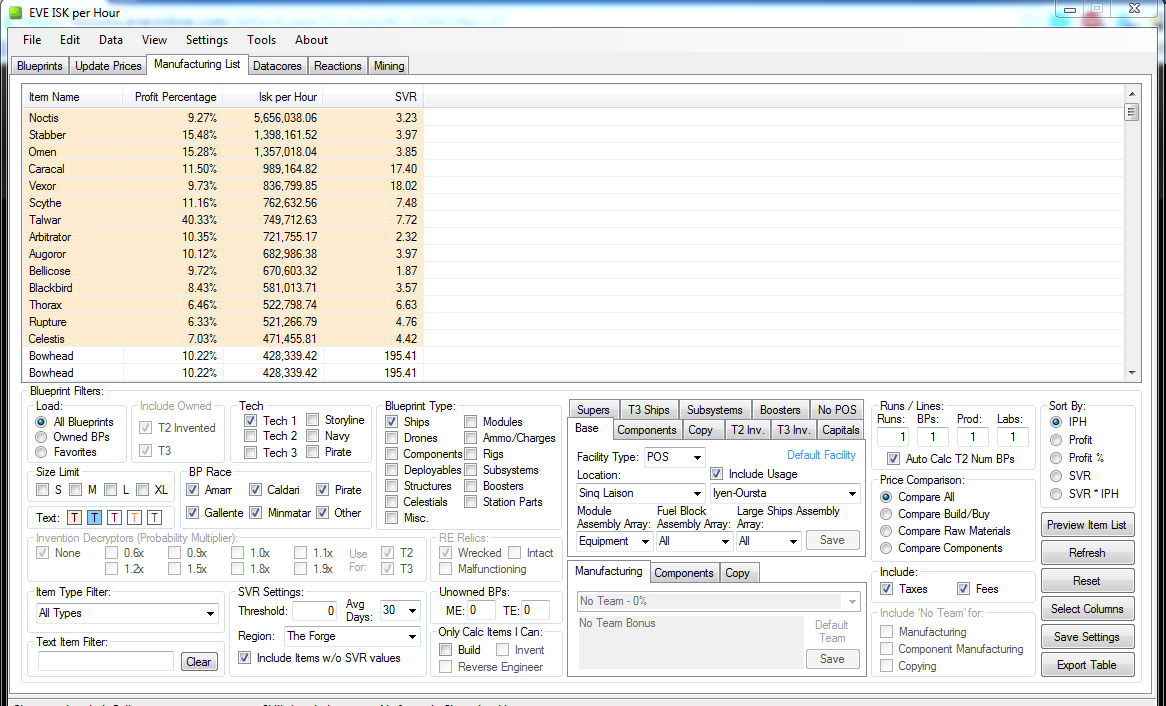Open the File menu

point(32,40)
